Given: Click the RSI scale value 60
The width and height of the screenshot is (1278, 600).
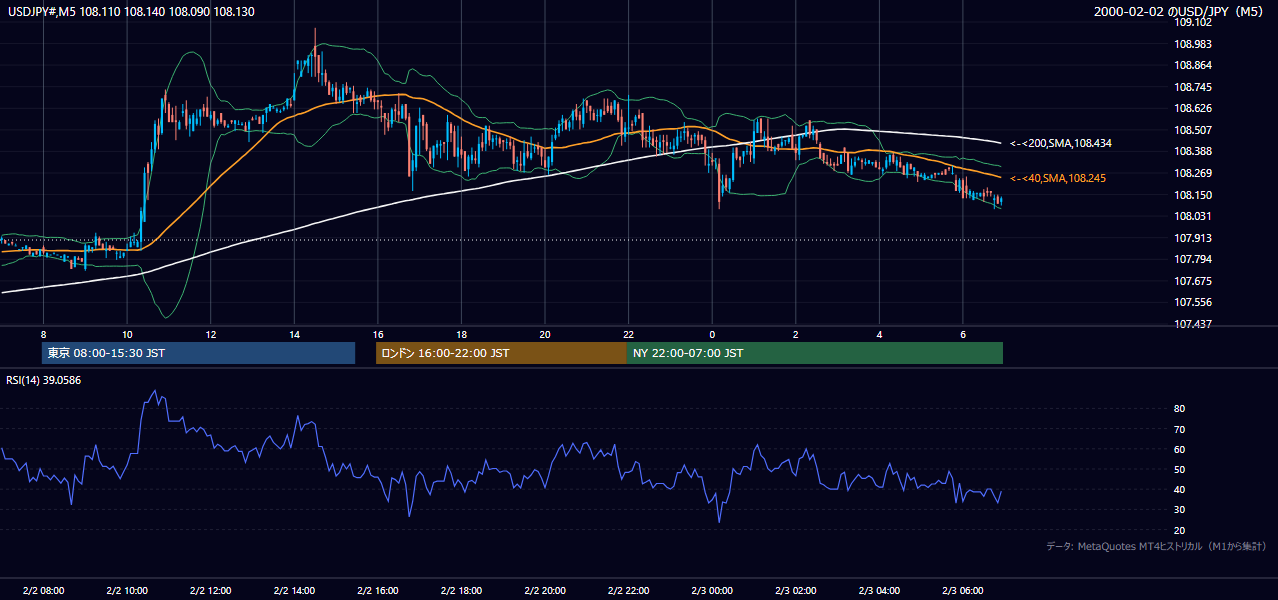Looking at the screenshot, I should 1180,449.
